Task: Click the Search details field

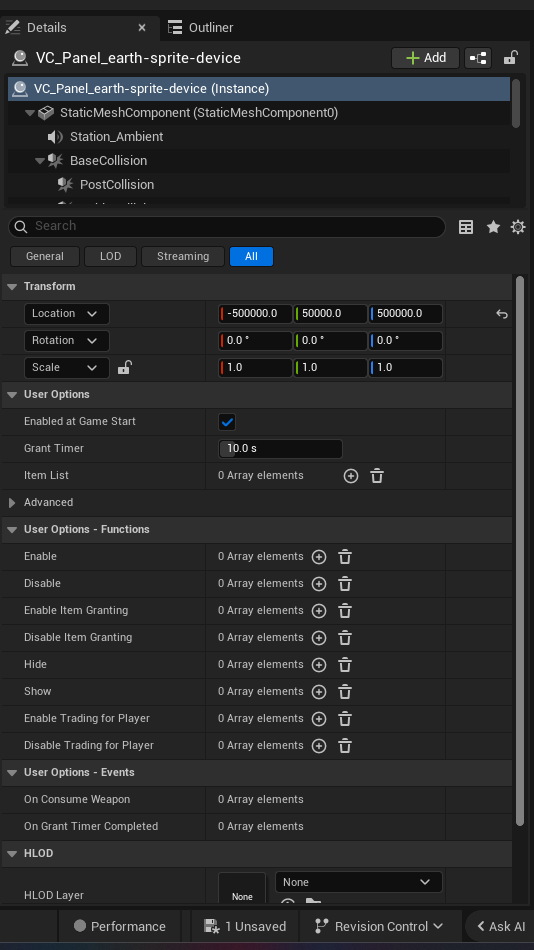Action: click(x=227, y=226)
